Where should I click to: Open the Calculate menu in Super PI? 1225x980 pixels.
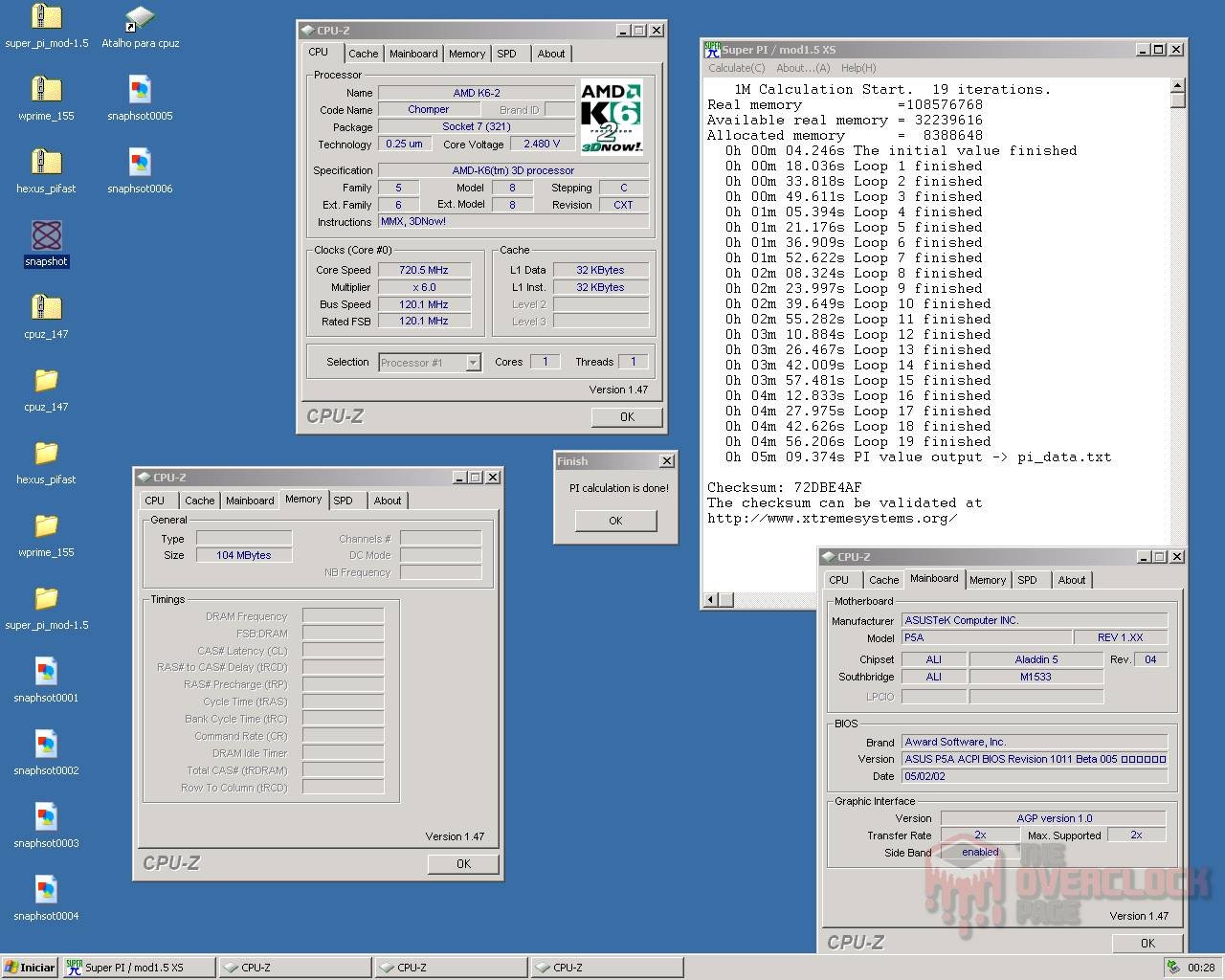(735, 68)
